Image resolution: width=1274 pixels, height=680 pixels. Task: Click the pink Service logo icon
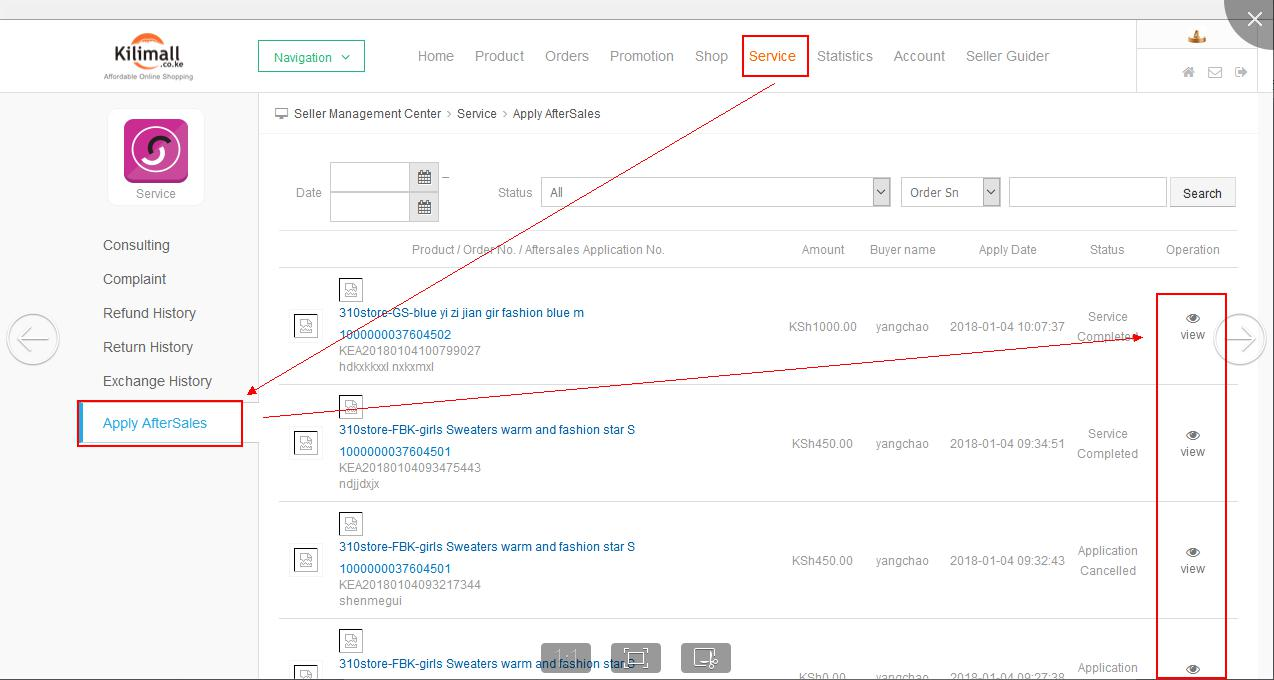[x=155, y=151]
